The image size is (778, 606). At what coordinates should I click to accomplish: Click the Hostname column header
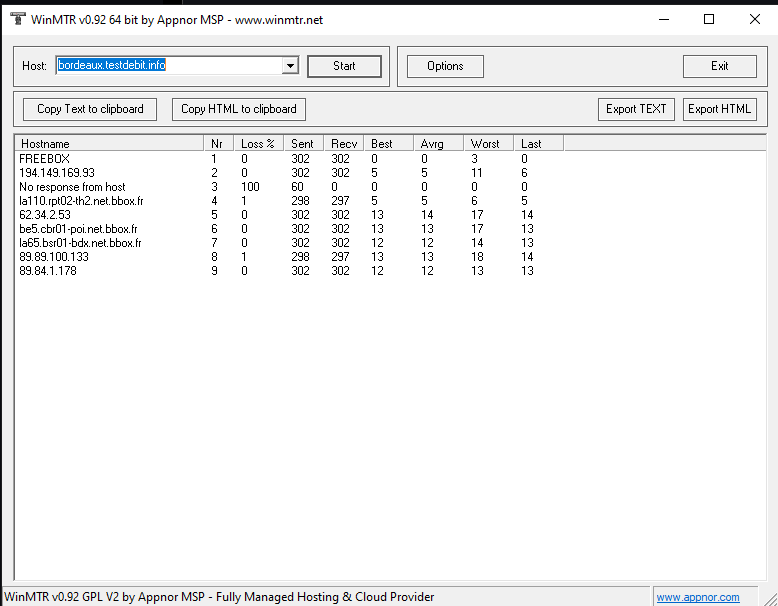point(109,143)
